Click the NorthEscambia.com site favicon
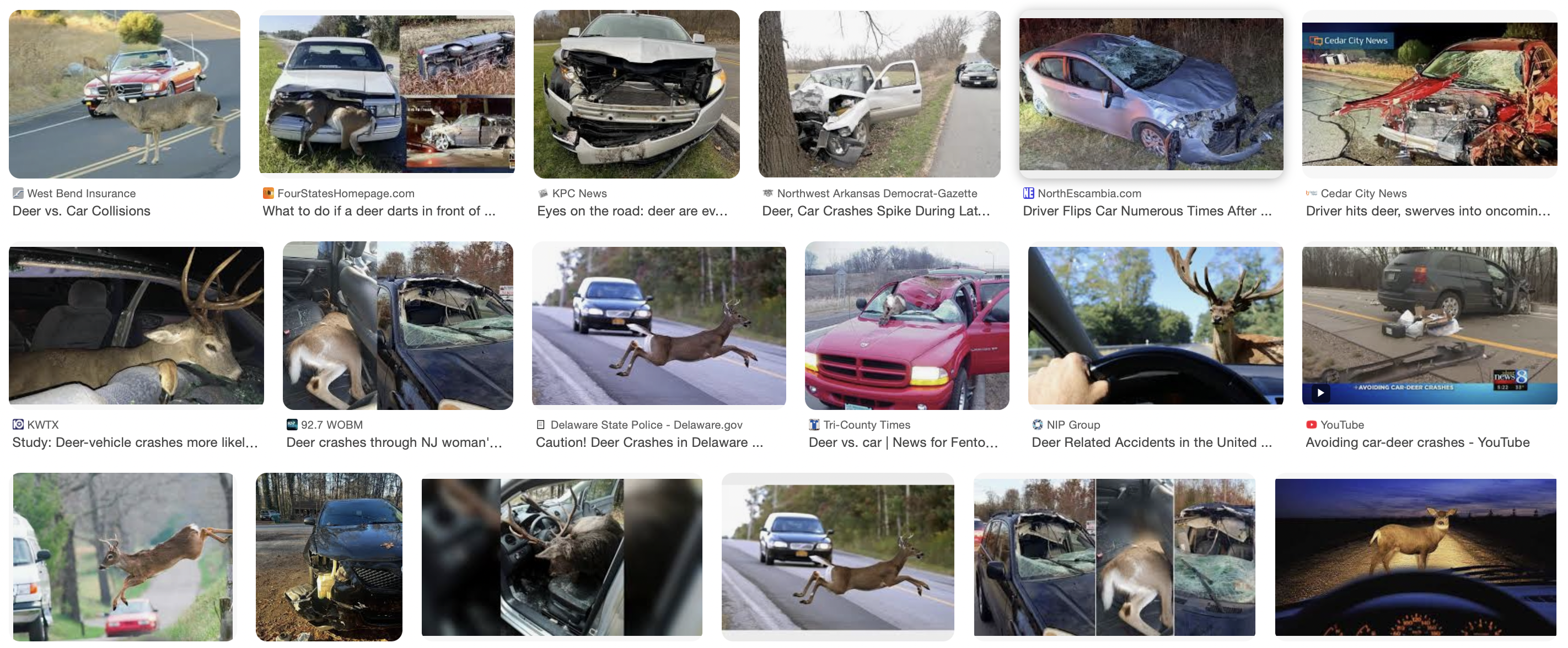This screenshot has height=648, width=1568. (1029, 193)
